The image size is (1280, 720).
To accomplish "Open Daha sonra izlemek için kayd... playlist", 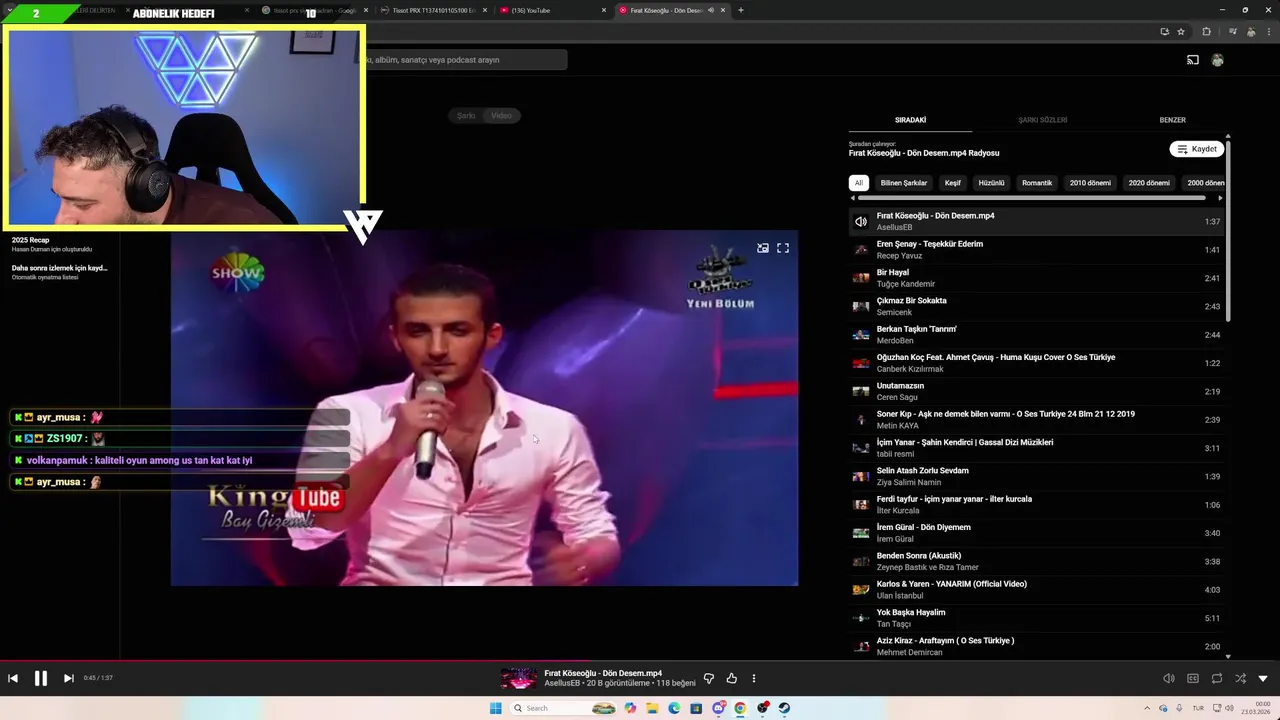I will pos(59,272).
